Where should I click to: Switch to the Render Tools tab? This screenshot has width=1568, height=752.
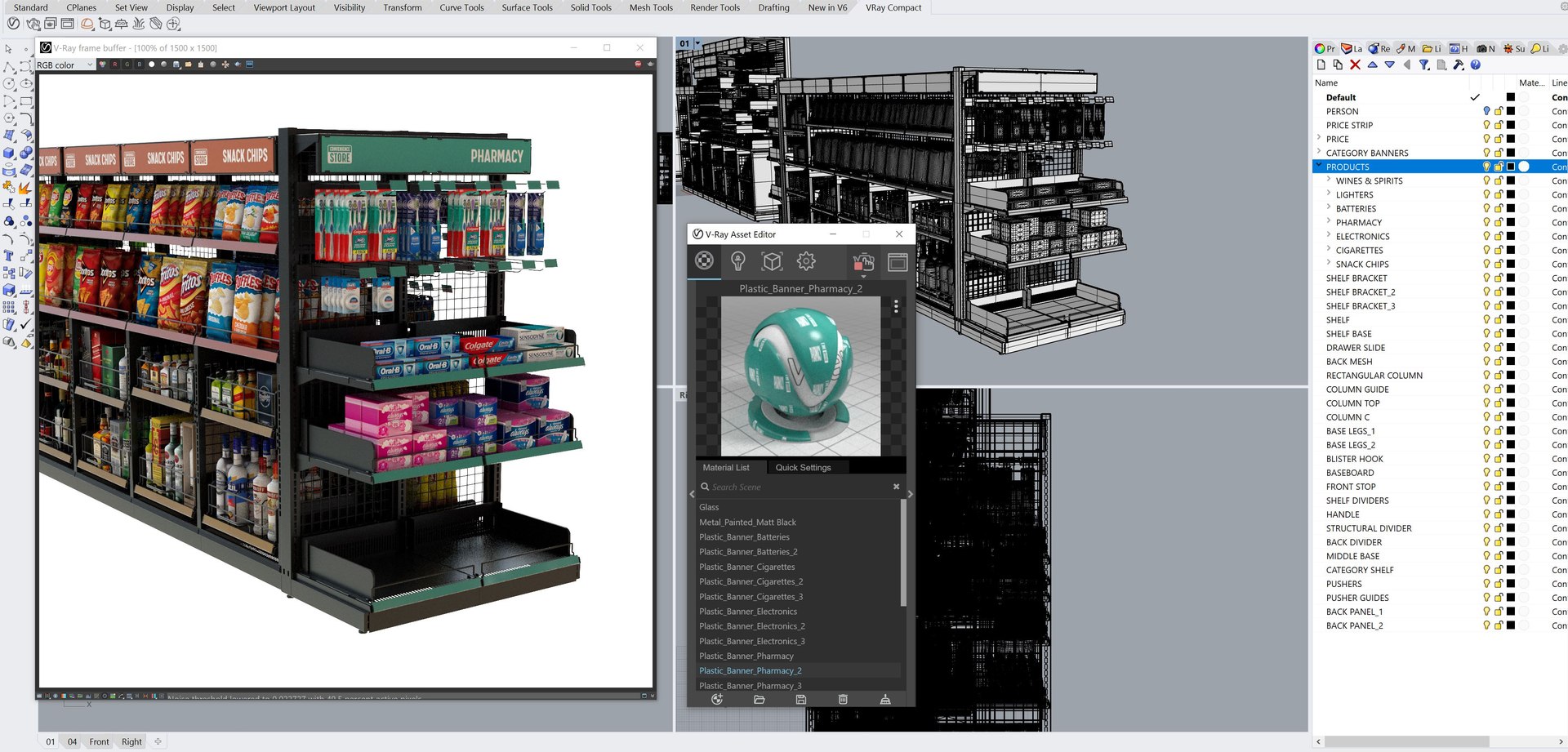point(715,7)
